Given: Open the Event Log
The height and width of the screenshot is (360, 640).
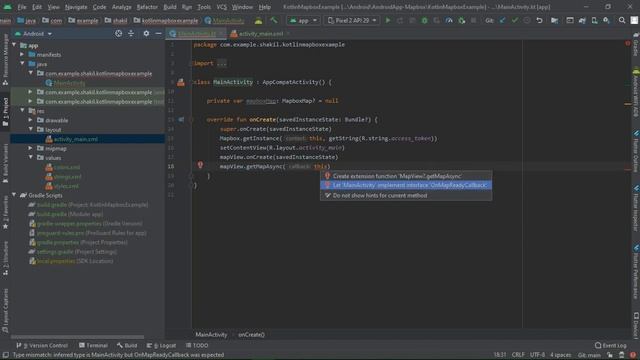Looking at the screenshot, I should (611, 345).
